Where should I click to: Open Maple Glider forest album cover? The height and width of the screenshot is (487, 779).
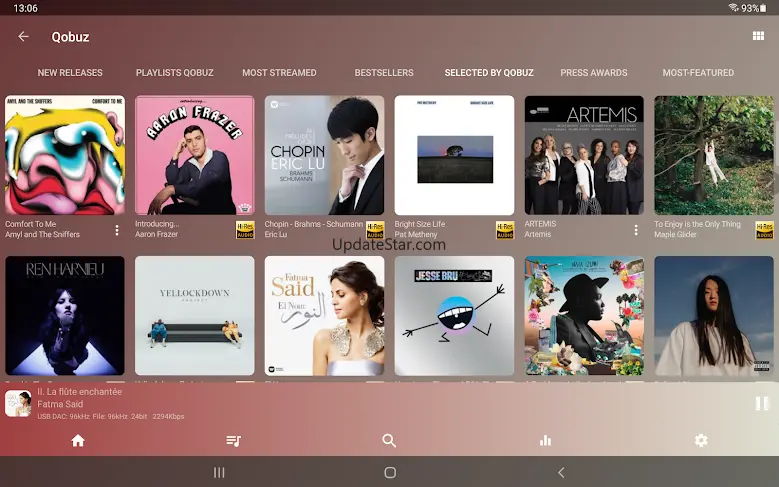[714, 155]
